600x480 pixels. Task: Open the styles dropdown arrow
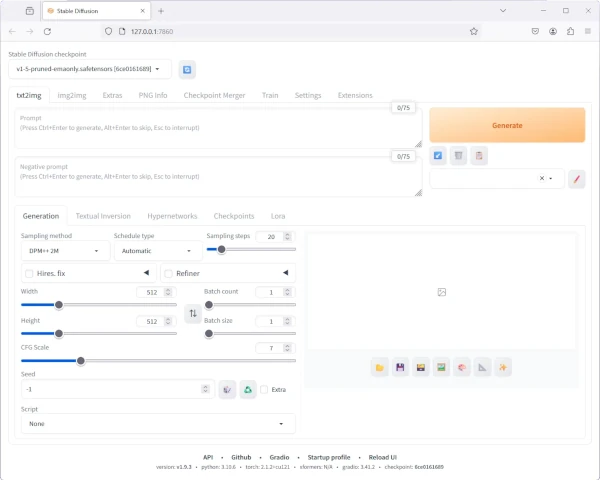[x=551, y=178]
